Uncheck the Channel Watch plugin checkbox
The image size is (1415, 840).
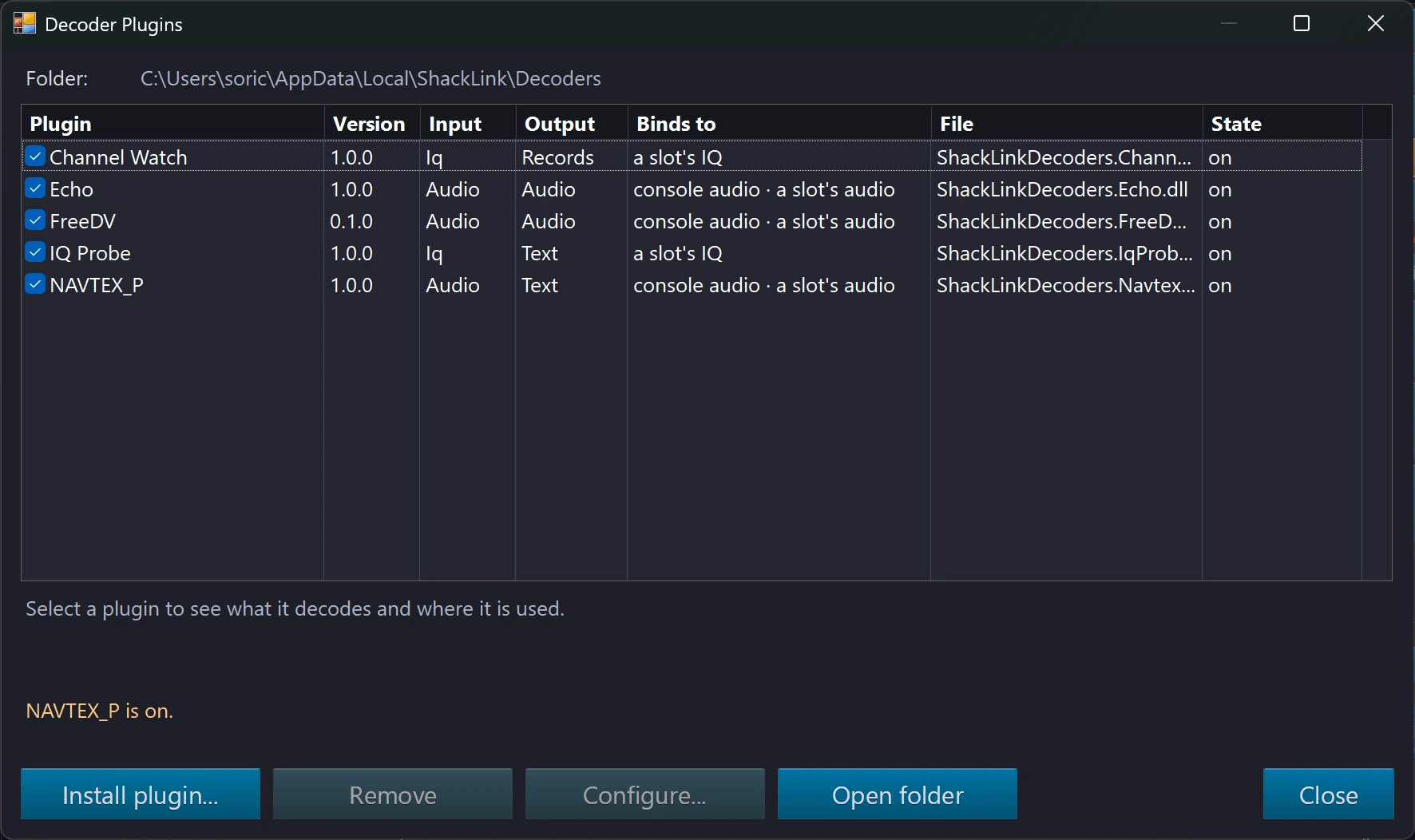pyautogui.click(x=34, y=157)
